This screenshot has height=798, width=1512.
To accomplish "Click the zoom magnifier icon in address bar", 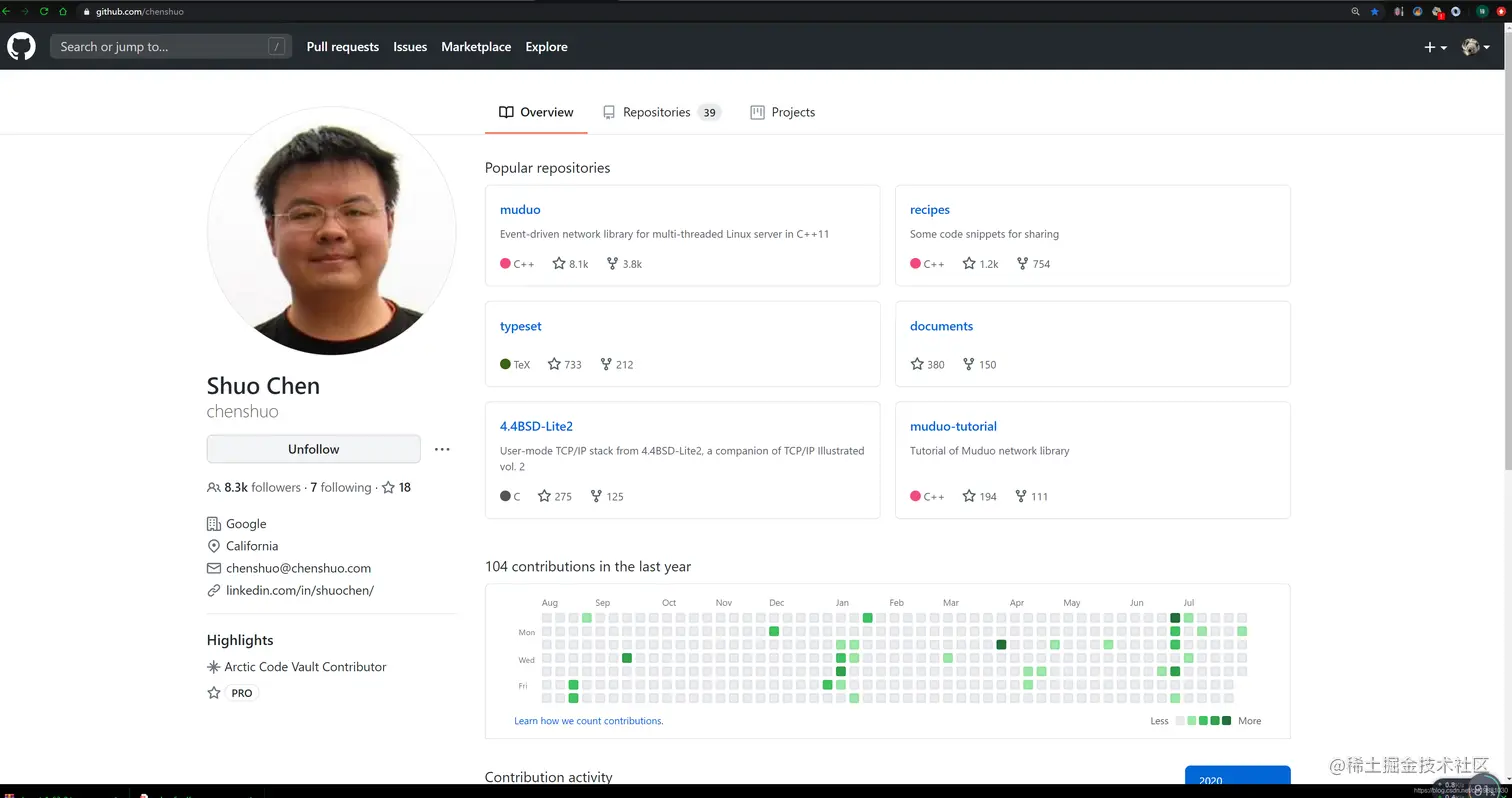I will coord(1355,11).
